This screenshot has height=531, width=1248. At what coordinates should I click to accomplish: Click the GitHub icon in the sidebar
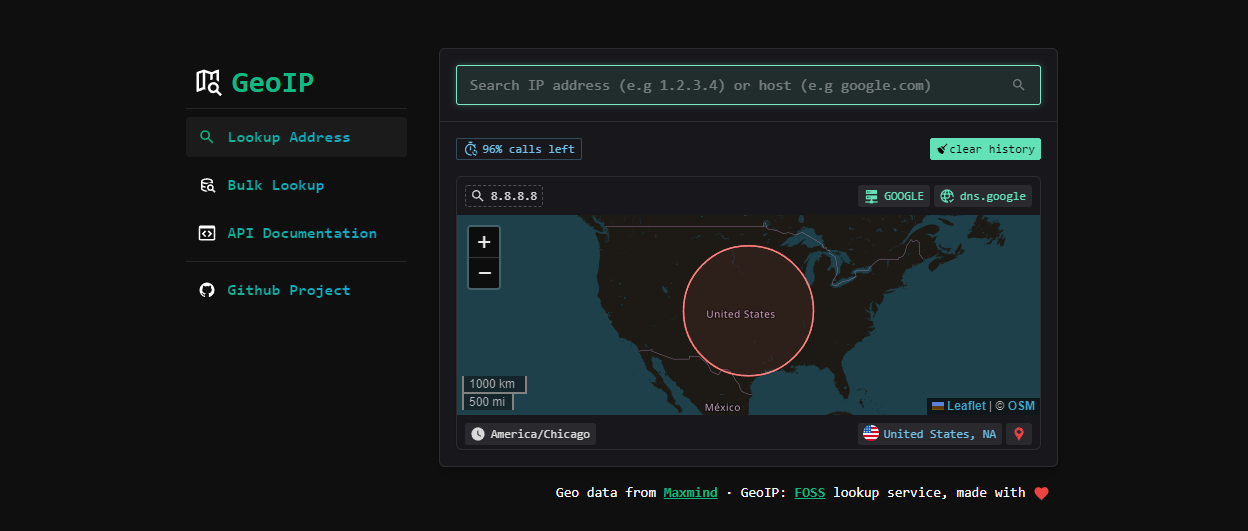pyautogui.click(x=207, y=290)
